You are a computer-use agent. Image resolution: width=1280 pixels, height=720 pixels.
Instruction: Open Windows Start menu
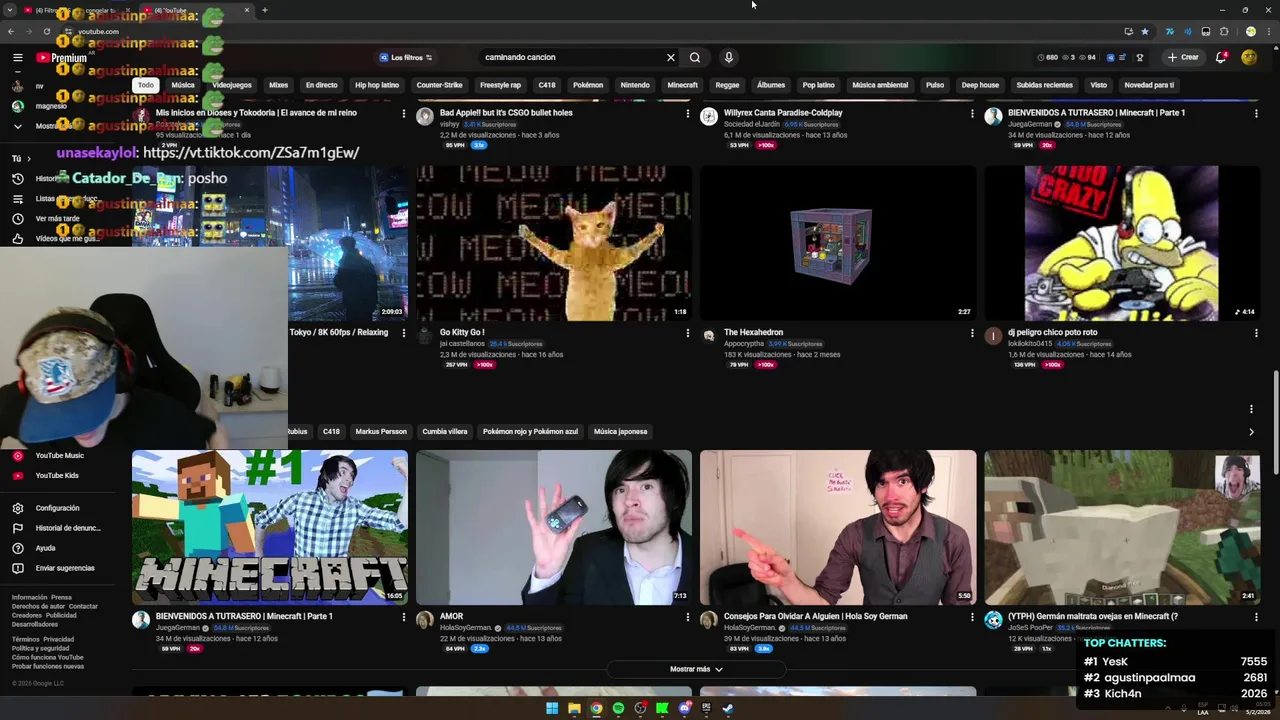click(x=552, y=709)
